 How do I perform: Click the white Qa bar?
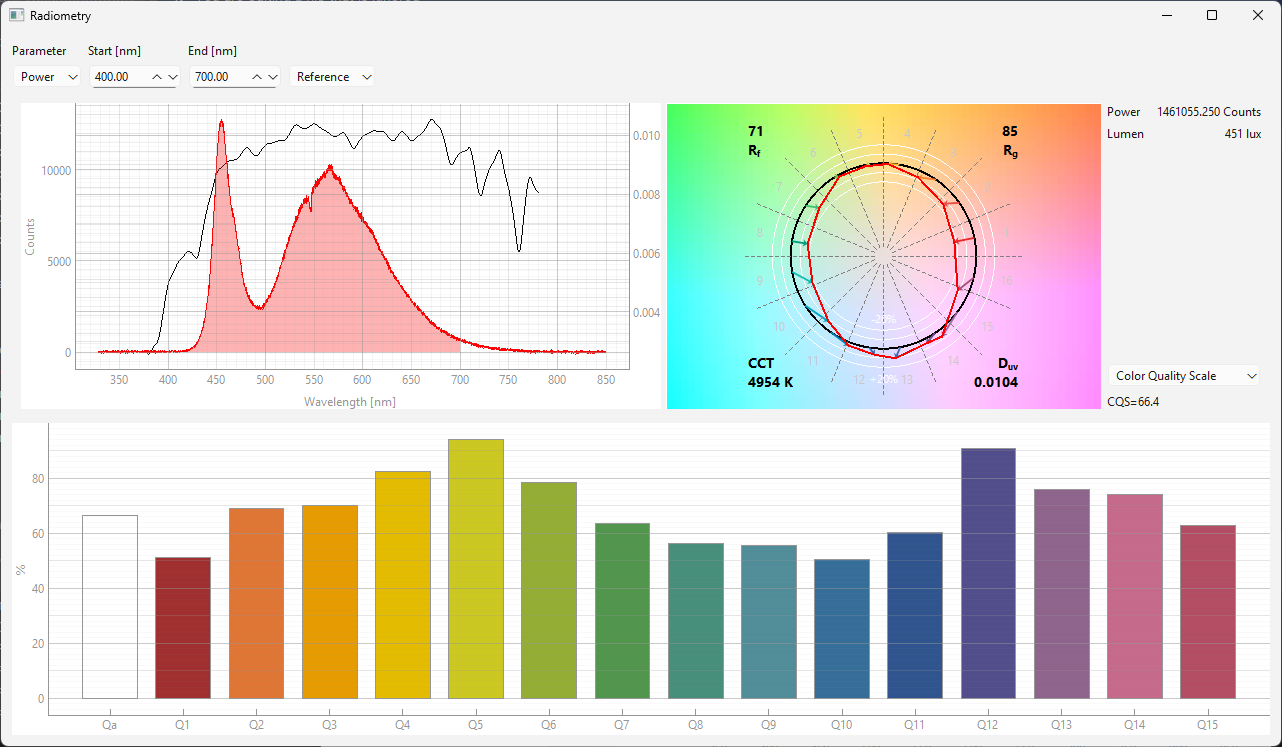[x=110, y=607]
